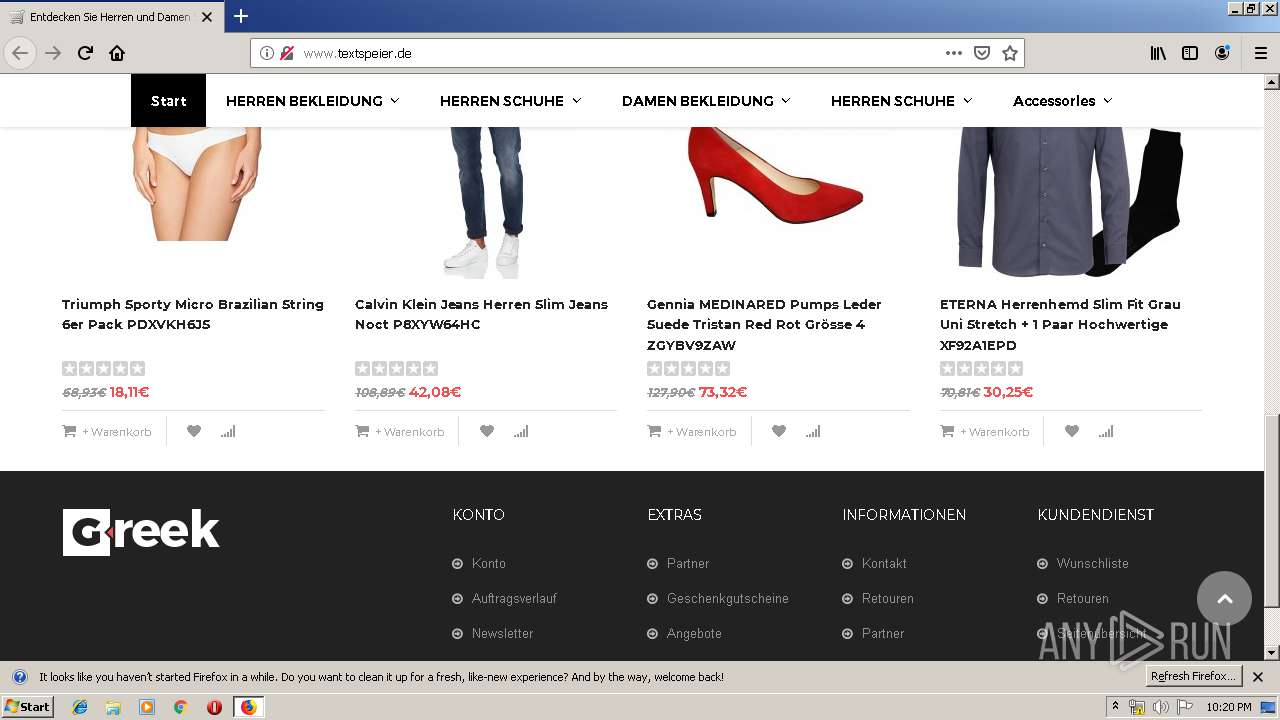Open a new tab with the plus button

tap(241, 16)
